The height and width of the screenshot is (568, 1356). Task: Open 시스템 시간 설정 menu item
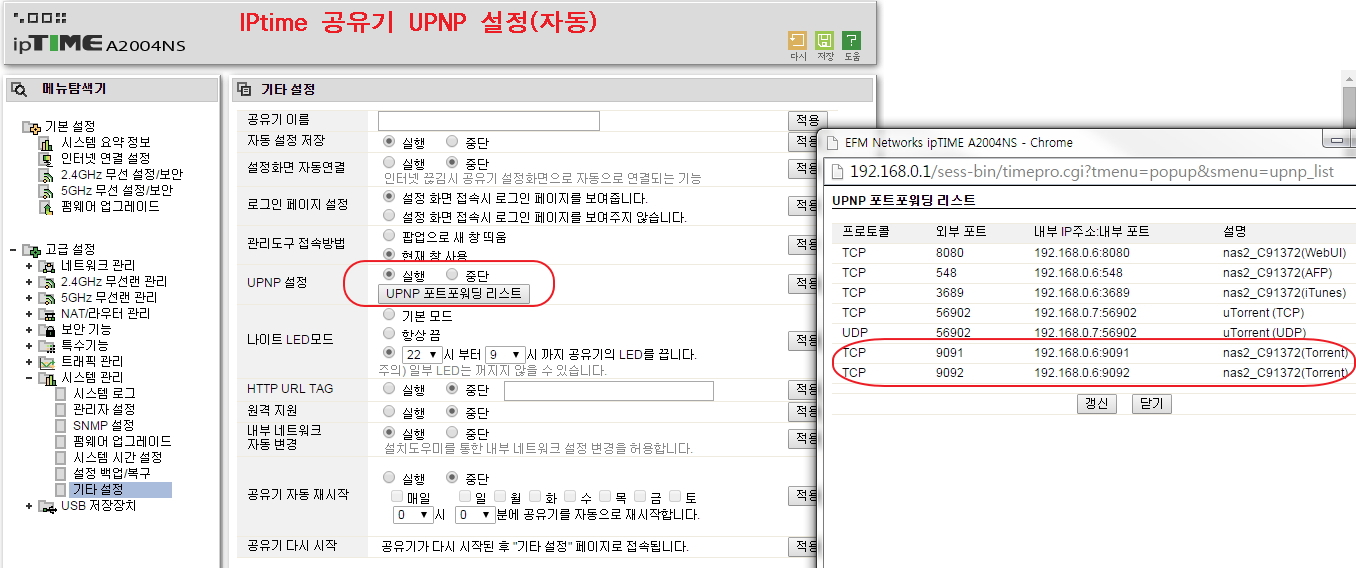(x=117, y=457)
